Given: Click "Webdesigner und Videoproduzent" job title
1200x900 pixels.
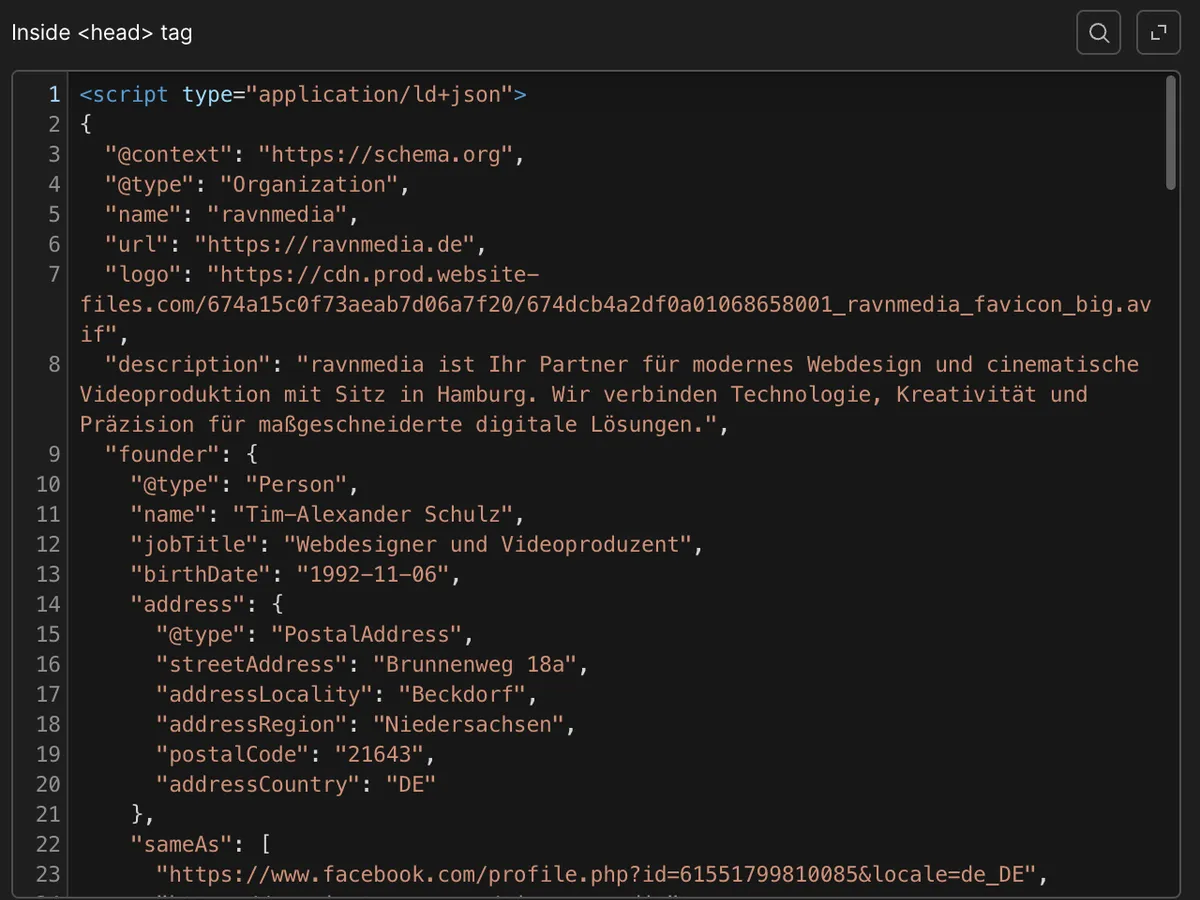Looking at the screenshot, I should pos(488,545).
